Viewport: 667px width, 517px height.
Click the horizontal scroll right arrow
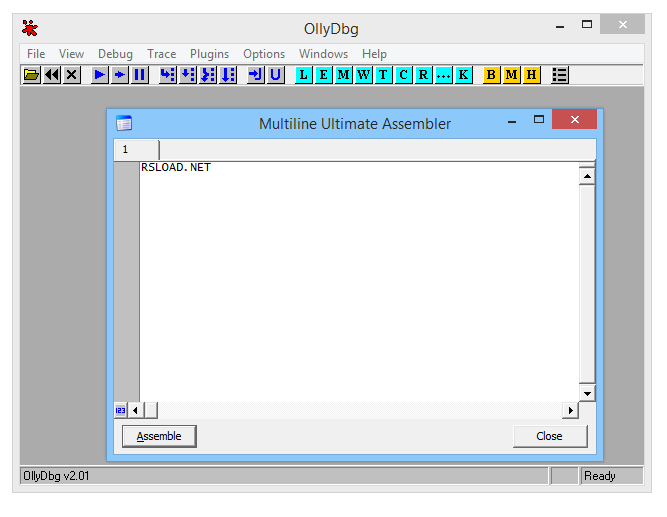(x=570, y=410)
